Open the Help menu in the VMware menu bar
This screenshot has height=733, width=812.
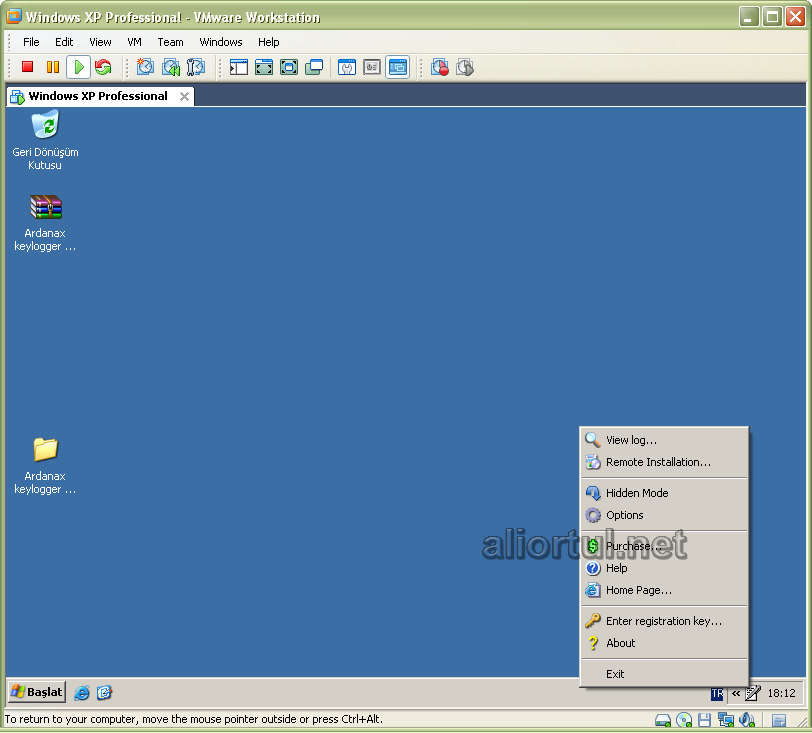(268, 42)
